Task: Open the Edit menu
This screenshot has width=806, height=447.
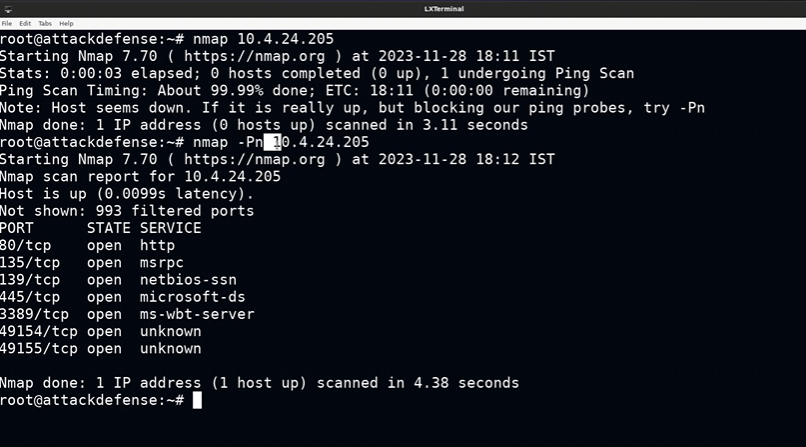Action: [x=25, y=23]
